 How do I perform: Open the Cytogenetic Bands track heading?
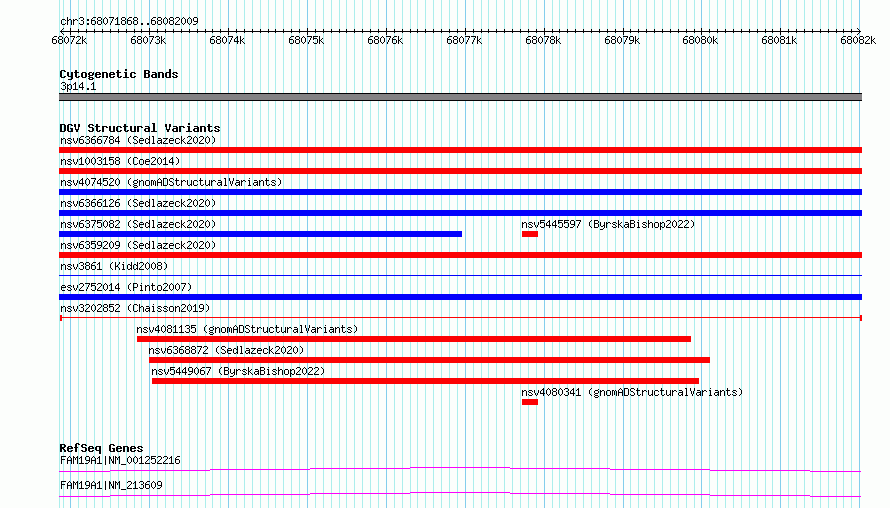(x=119, y=74)
